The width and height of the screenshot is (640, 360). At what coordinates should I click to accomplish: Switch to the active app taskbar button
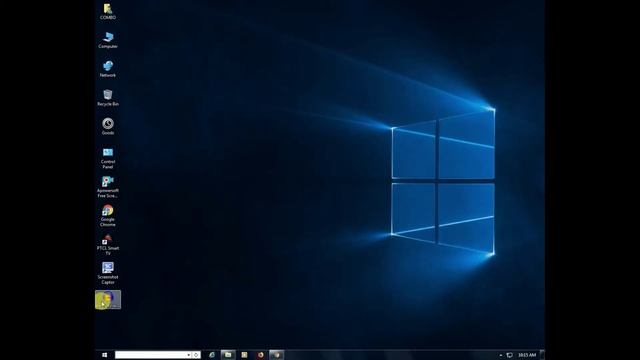[277, 355]
